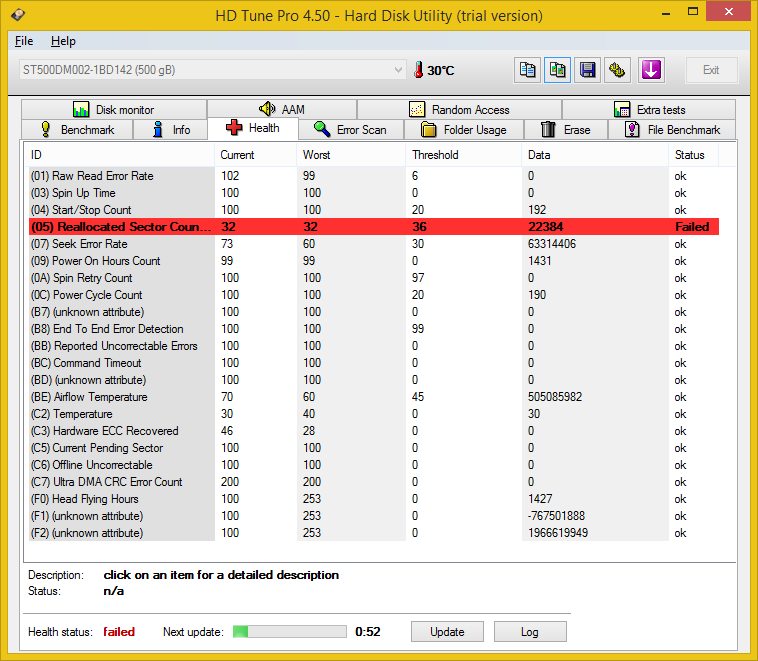The width and height of the screenshot is (758, 661).
Task: Click the Status column header
Action: 694,155
